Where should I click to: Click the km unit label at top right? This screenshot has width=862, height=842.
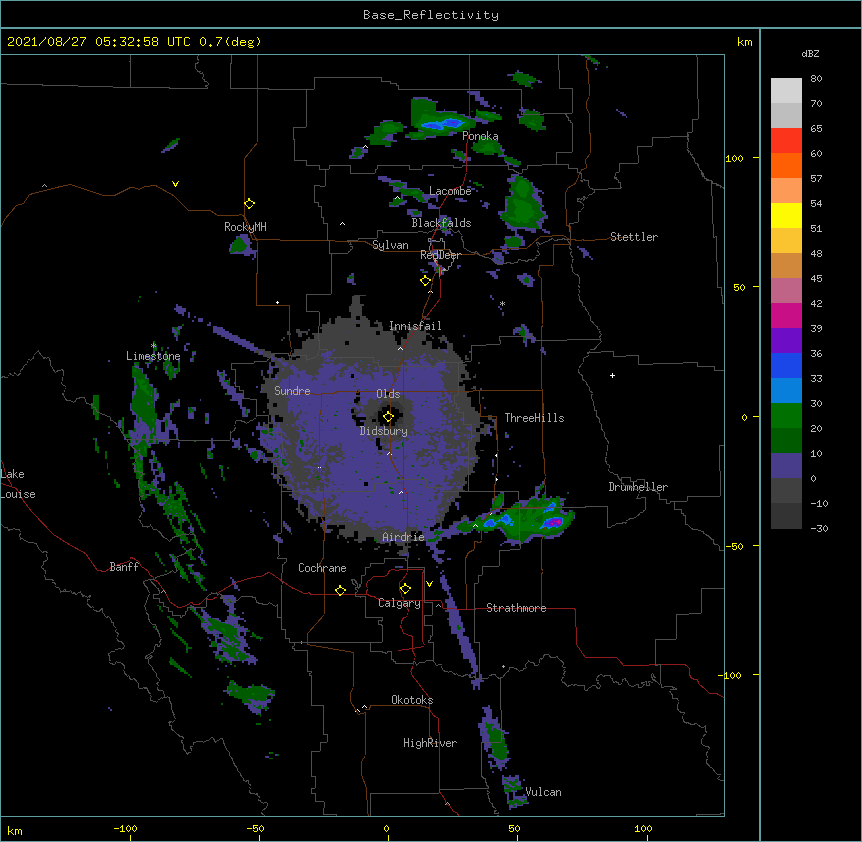tap(745, 42)
